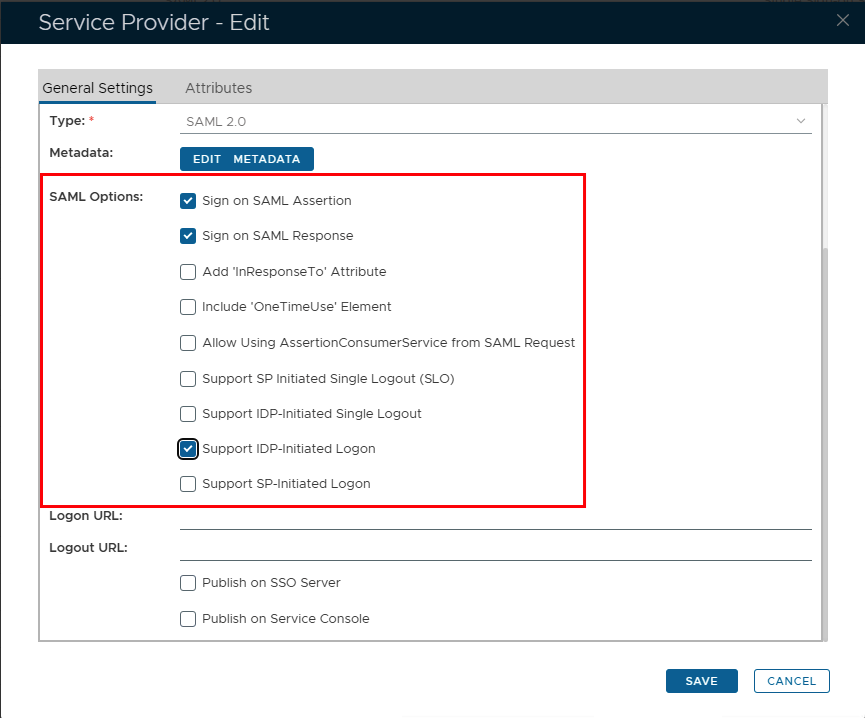The height and width of the screenshot is (718, 865).
Task: Select the General Settings tab
Action: point(97,88)
